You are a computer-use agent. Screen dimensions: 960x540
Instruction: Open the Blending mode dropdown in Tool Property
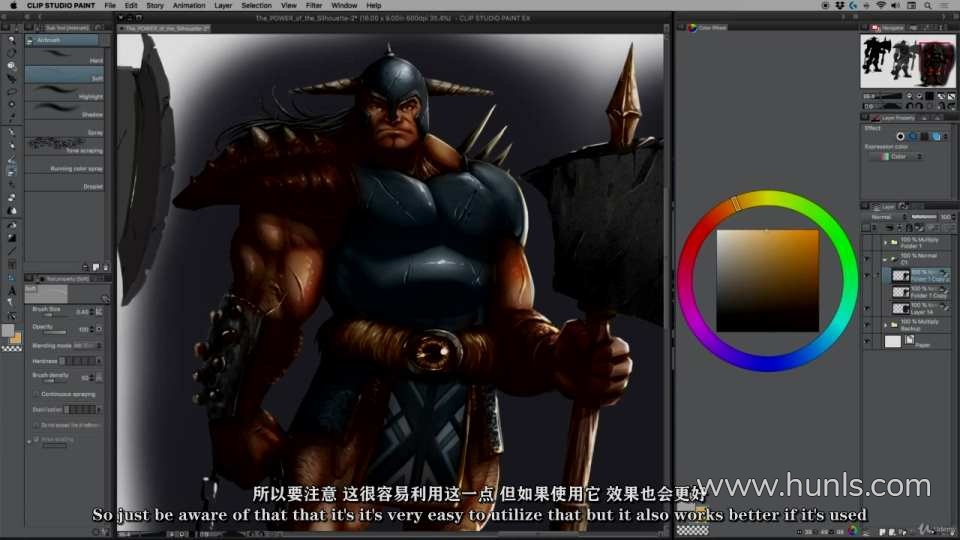tap(88, 345)
